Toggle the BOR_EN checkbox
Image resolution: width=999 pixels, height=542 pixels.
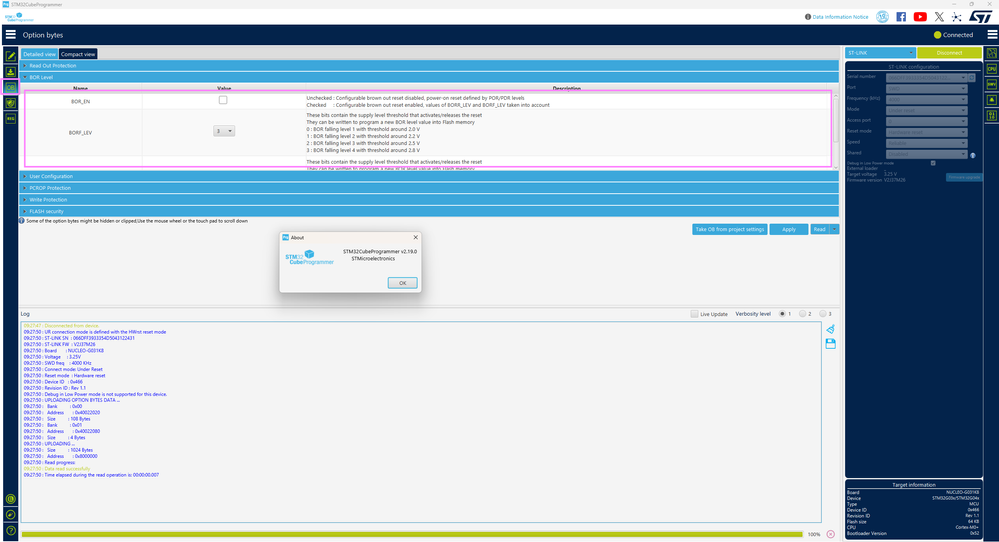pos(223,100)
